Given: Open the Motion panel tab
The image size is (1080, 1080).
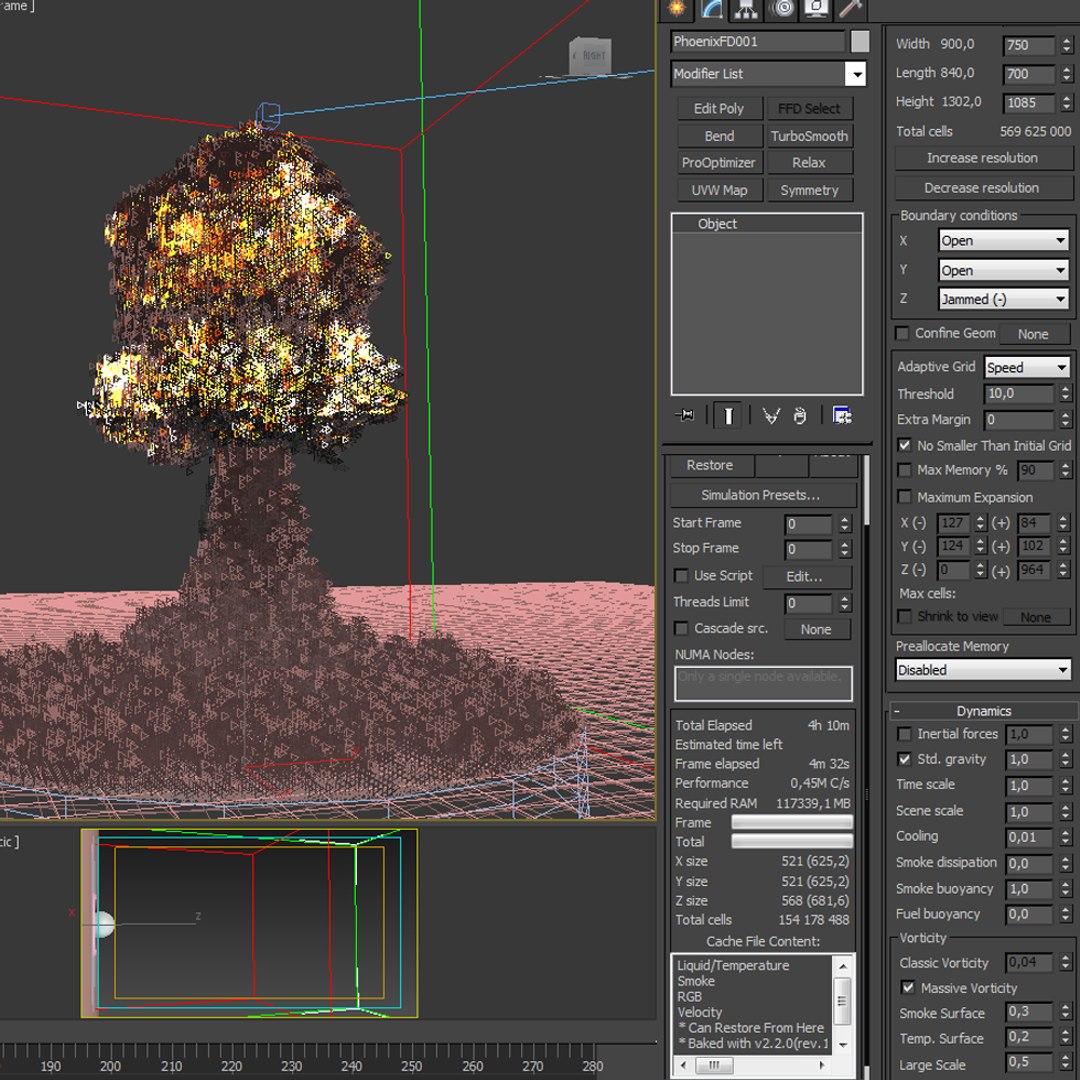Looking at the screenshot, I should coord(782,9).
